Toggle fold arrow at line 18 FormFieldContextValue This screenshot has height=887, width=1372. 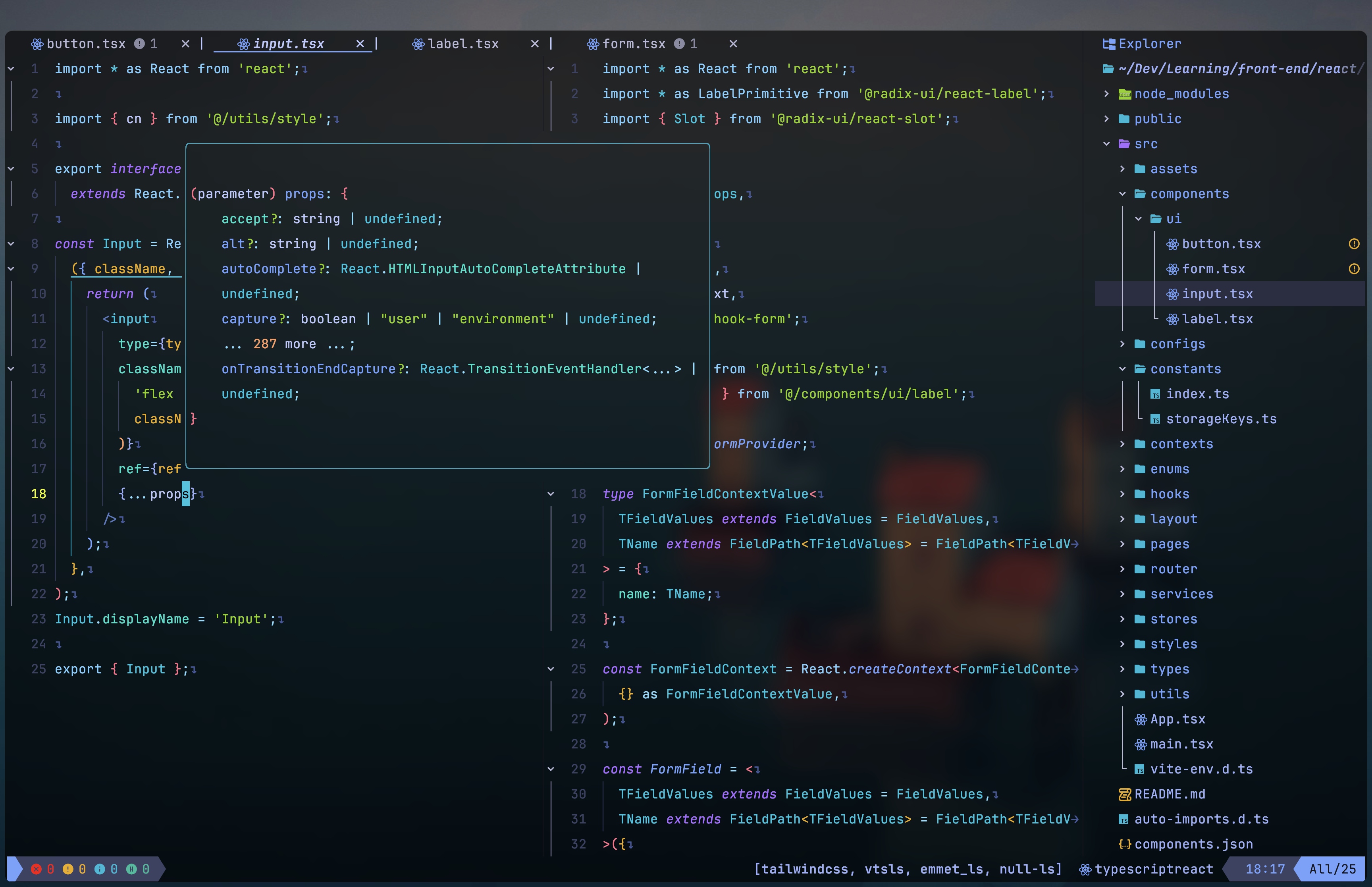[550, 494]
